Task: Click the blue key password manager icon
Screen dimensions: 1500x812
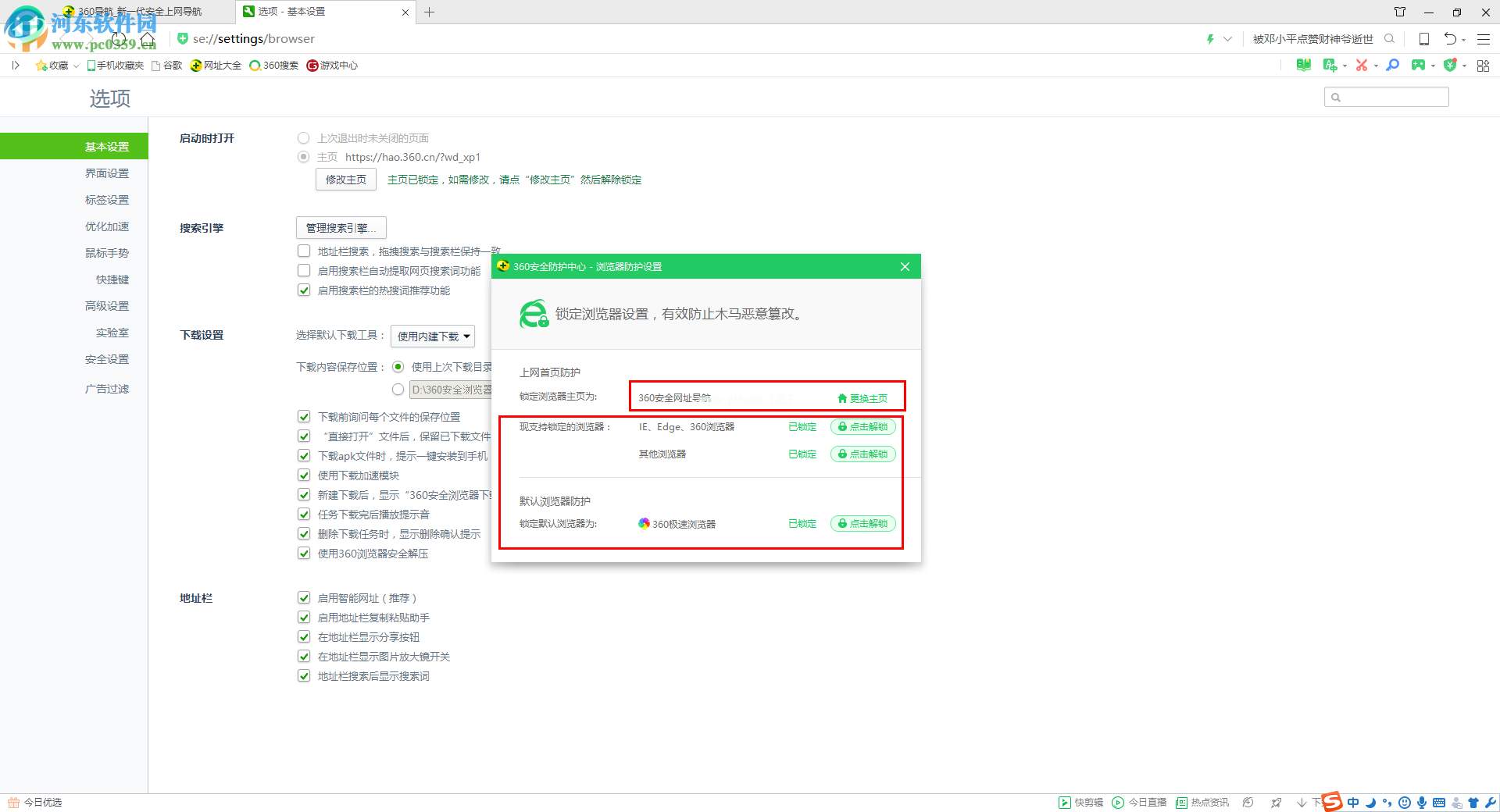Action: pos(1392,65)
